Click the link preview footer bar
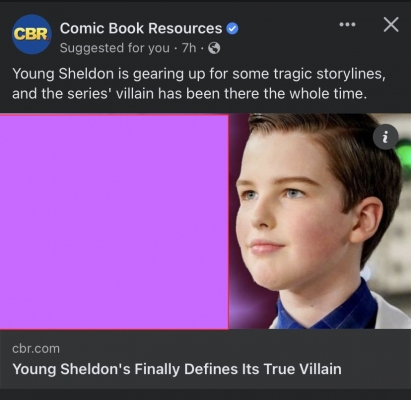 205,359
